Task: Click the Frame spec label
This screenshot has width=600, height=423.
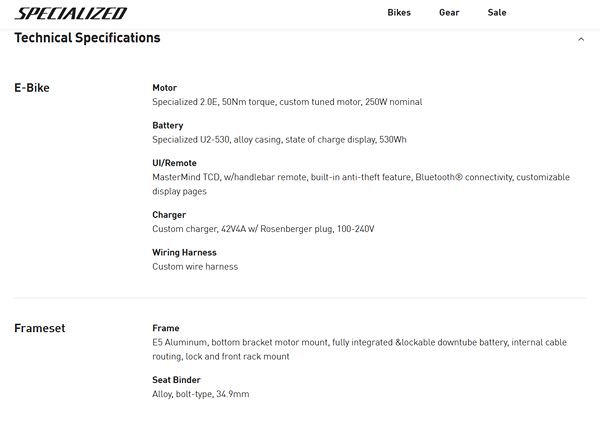Action: point(166,328)
